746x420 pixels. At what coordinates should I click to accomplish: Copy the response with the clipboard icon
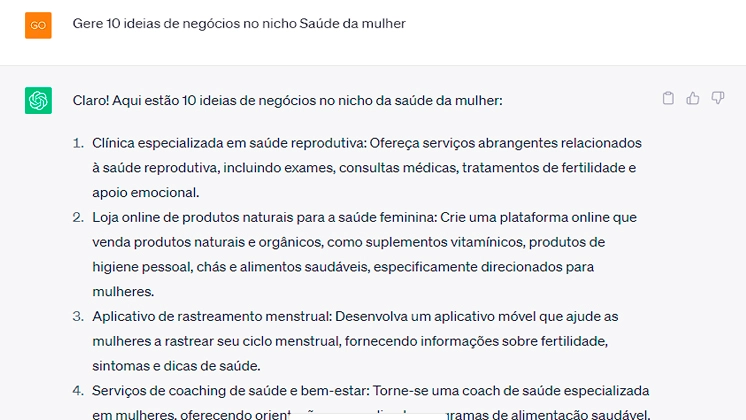click(668, 98)
